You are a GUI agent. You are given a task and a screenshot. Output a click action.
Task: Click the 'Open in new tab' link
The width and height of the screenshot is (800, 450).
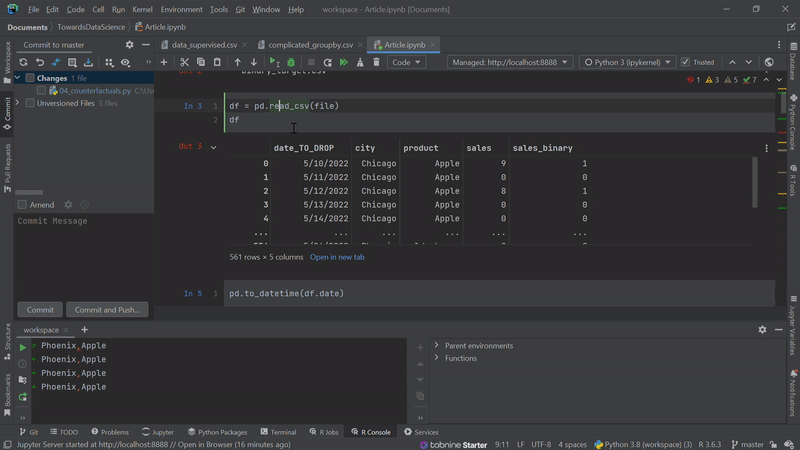337,257
